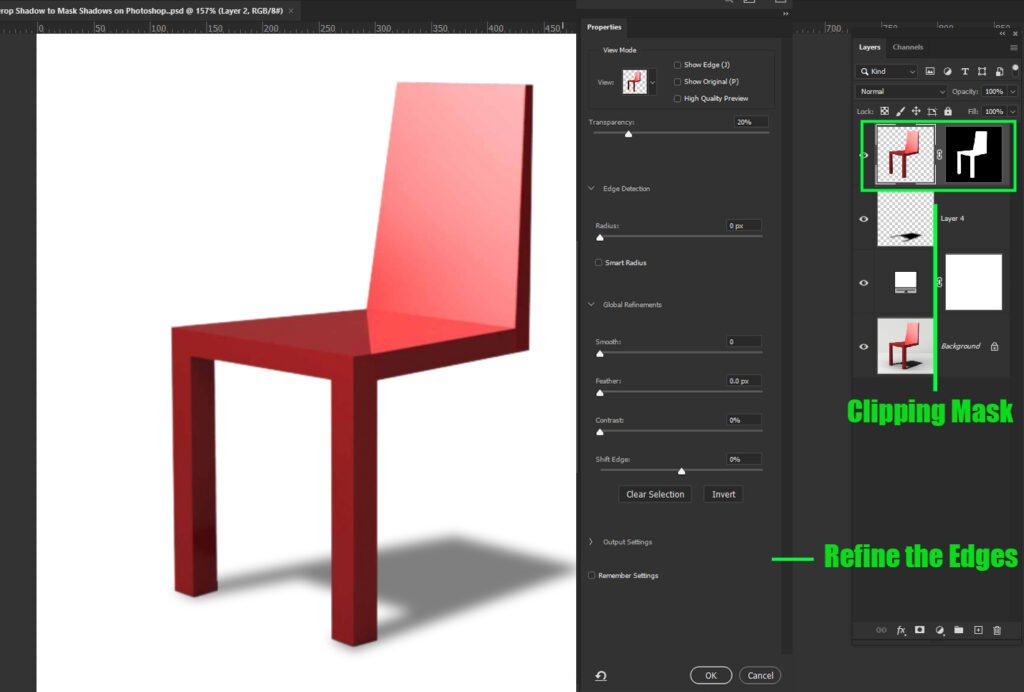This screenshot has width=1024, height=692.
Task: Open the Create new fill or adjustment layer icon
Action: (x=938, y=630)
